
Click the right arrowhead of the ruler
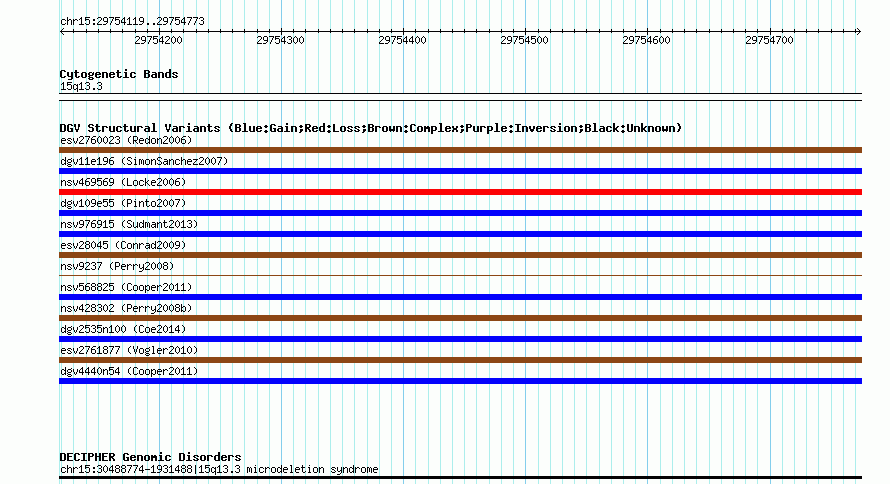[859, 32]
